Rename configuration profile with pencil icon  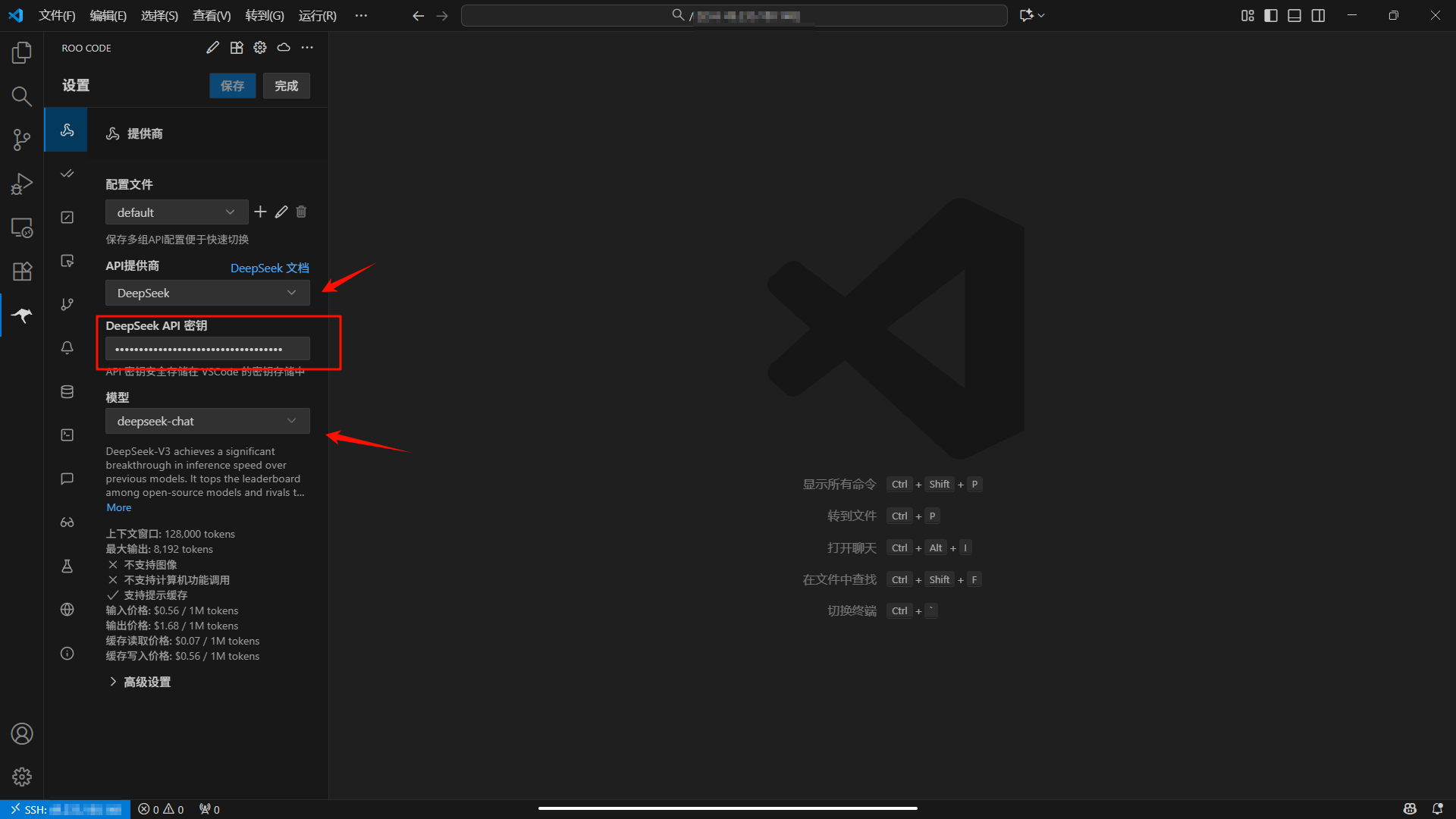point(281,212)
